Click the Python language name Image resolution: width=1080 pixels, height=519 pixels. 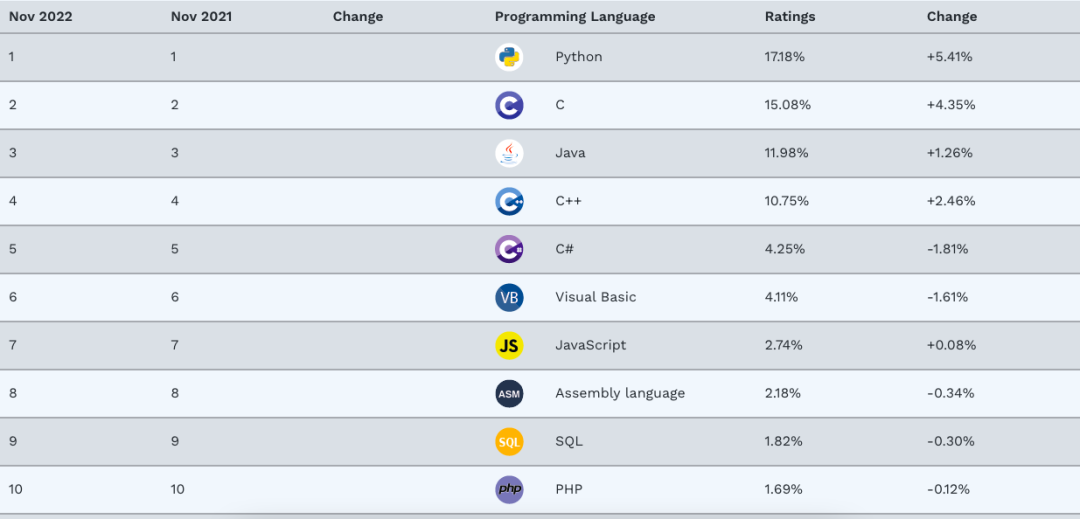pyautogui.click(x=579, y=57)
